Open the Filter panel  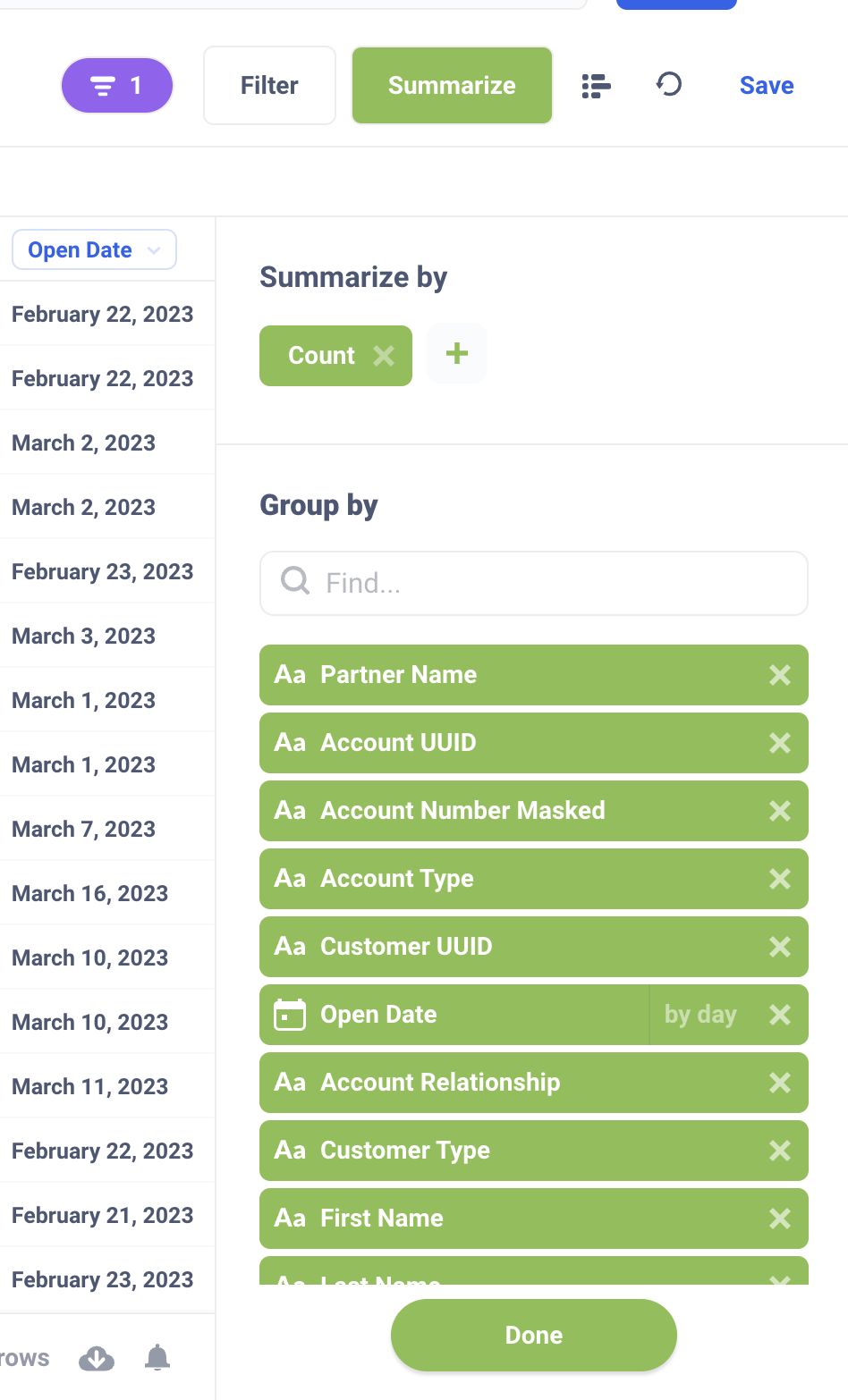tap(269, 86)
